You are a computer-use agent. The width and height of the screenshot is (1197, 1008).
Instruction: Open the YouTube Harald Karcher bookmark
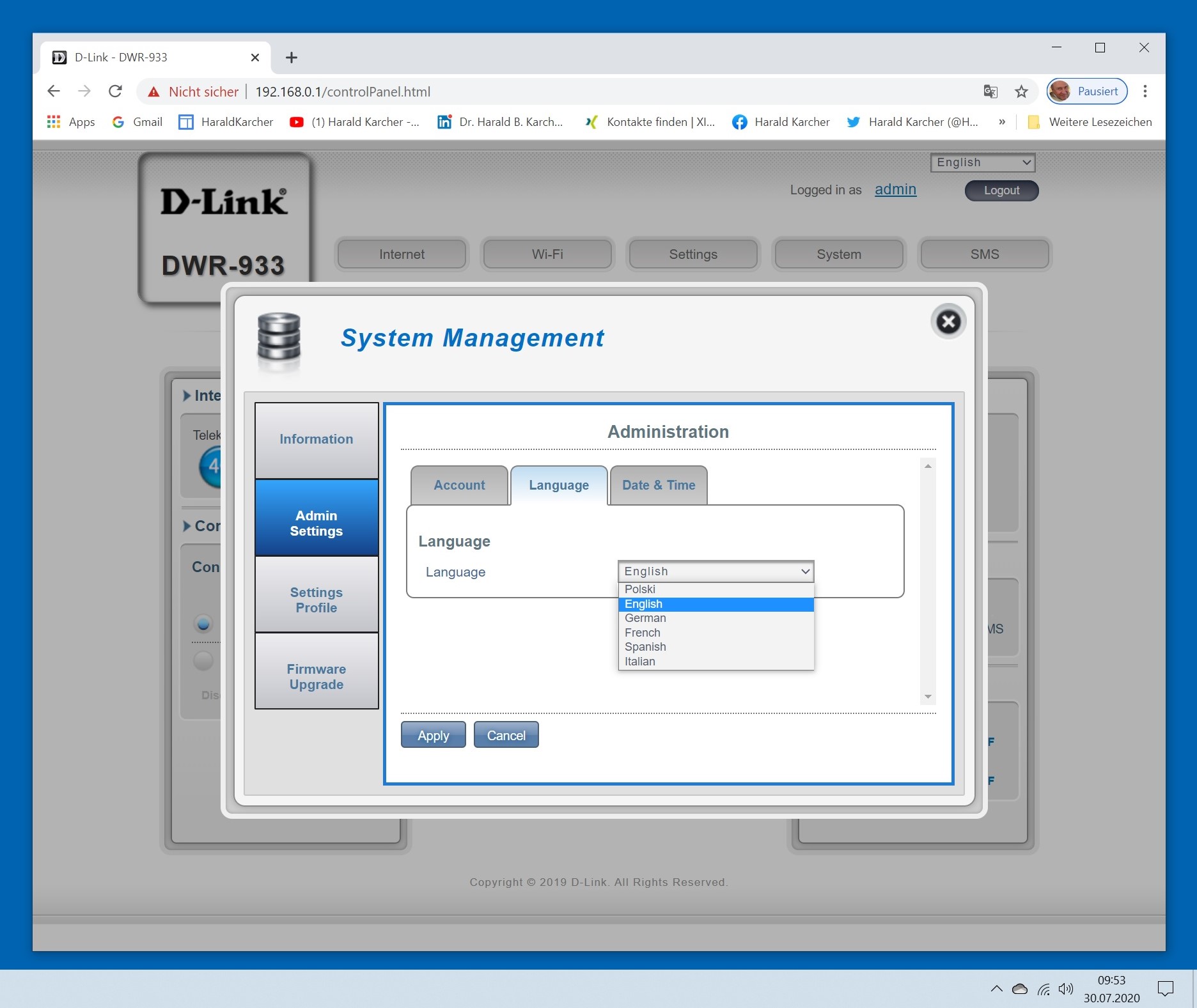click(354, 122)
